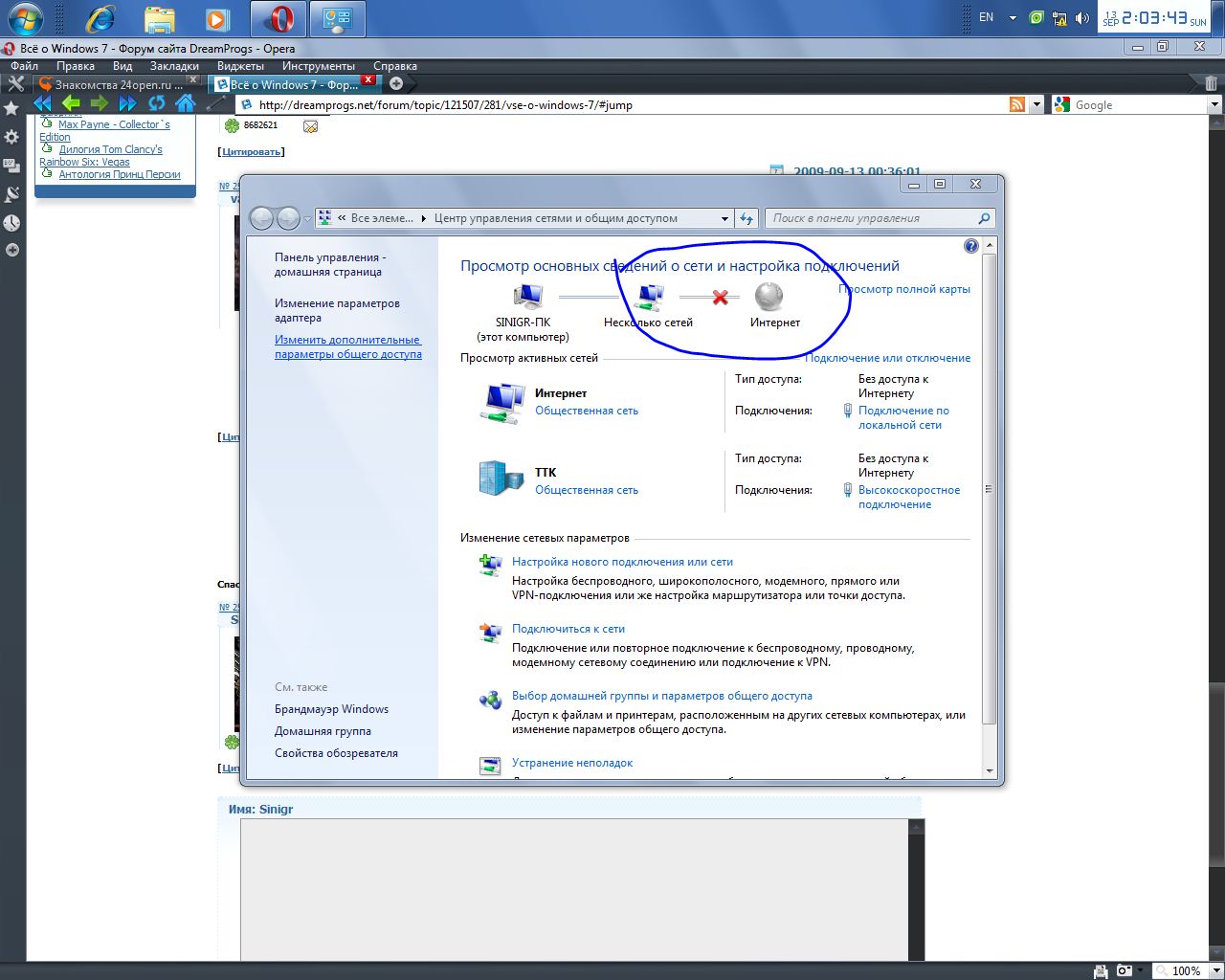Open a new Opera tab with plus button
Screen dimensions: 1225x980
pos(396,83)
